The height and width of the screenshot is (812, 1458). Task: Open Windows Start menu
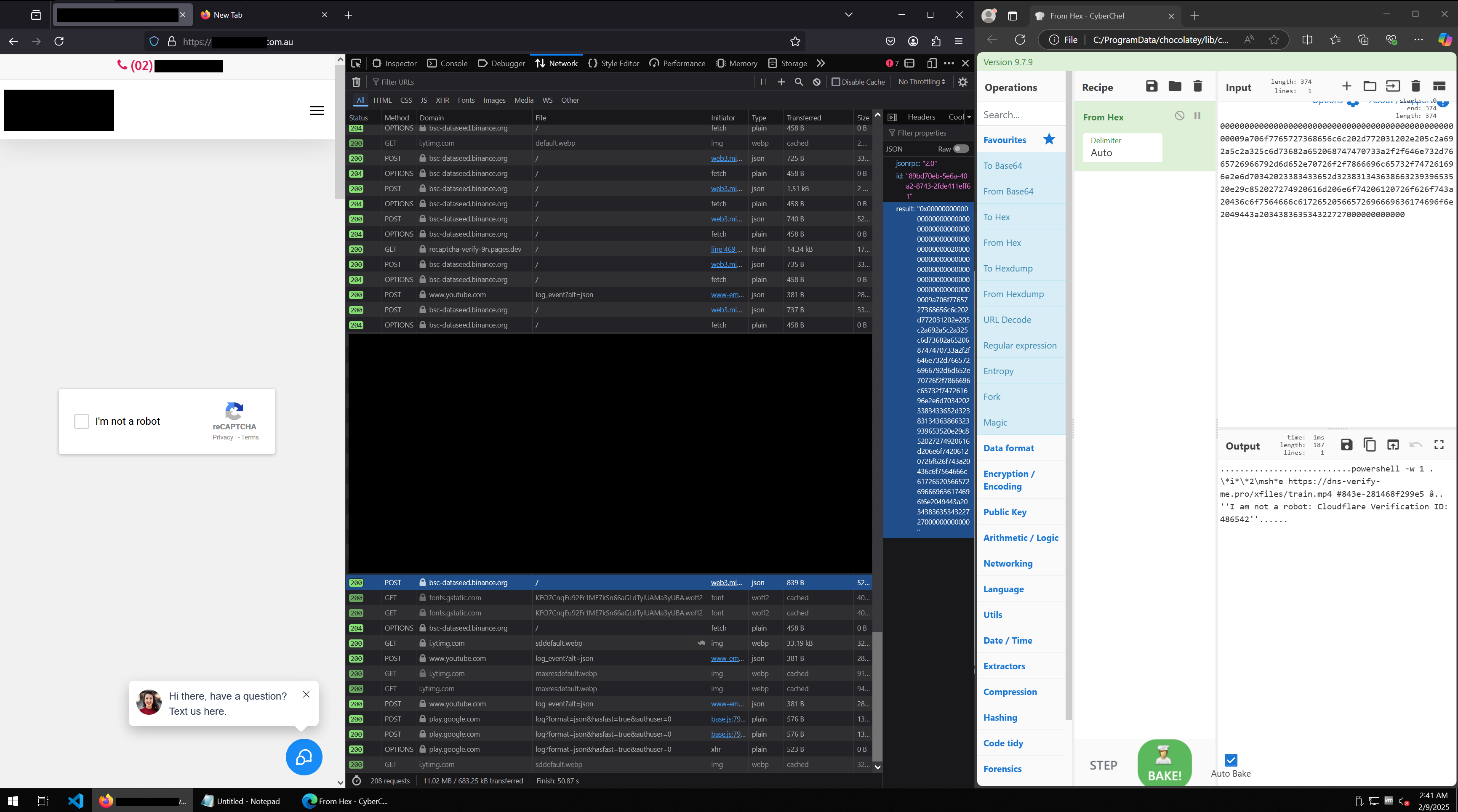[13, 801]
